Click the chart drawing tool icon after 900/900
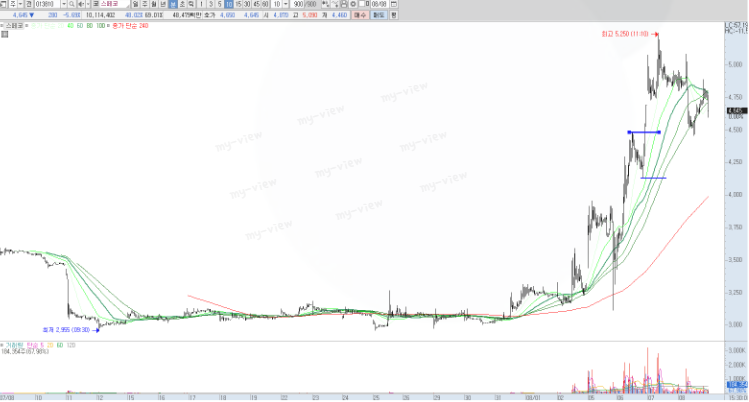Screen dimensions: 749x402 click(326, 4)
